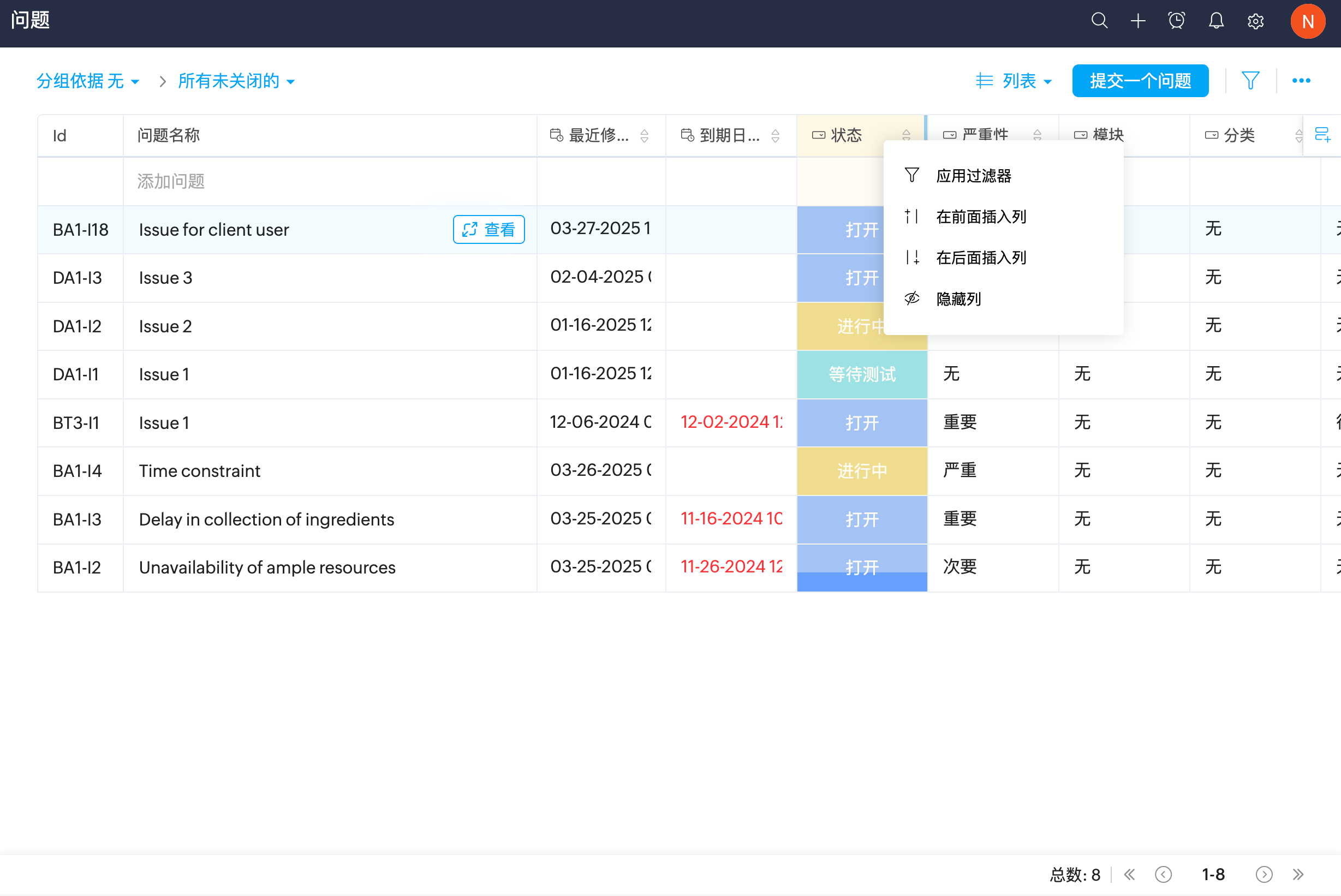Toggle sort arrows on due date column
This screenshot has height=896, width=1341.
point(775,136)
